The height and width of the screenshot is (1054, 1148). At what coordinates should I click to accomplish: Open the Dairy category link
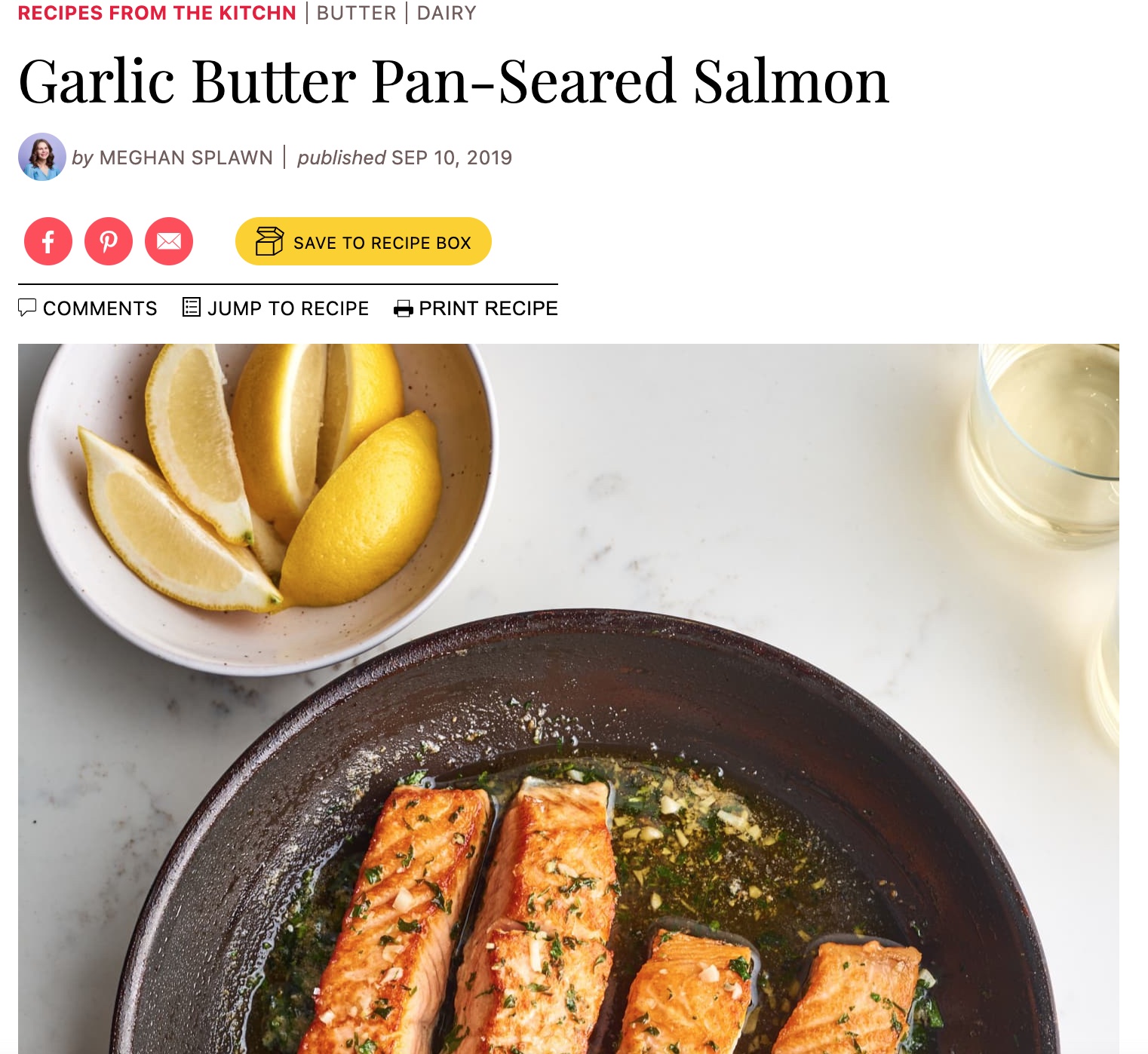(x=447, y=13)
